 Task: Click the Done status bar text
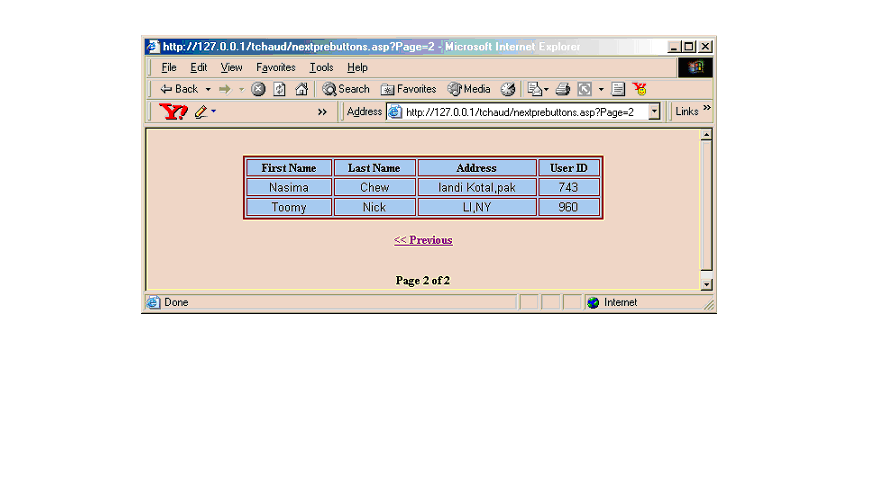pyautogui.click(x=176, y=302)
